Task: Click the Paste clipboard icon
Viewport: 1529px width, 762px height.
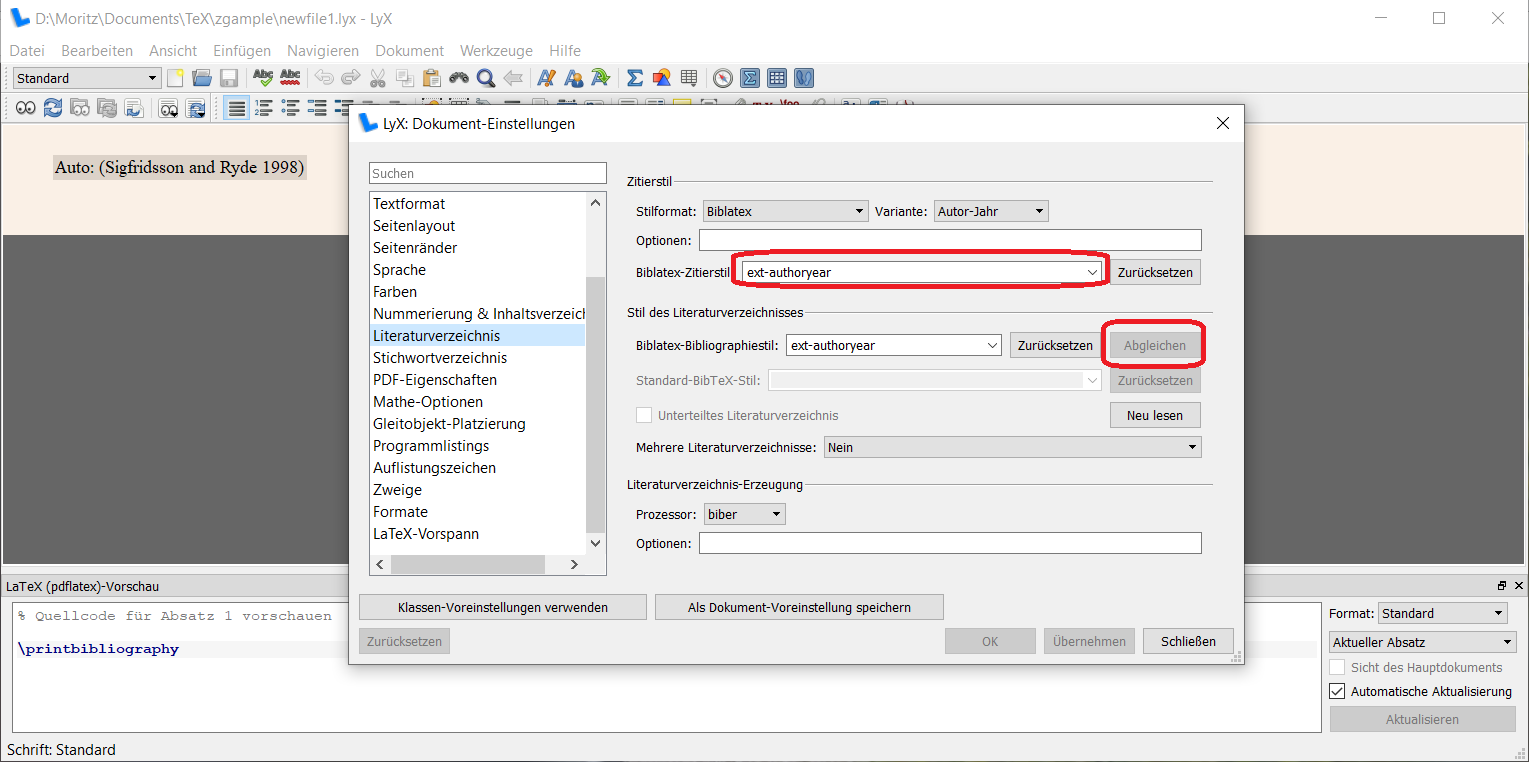Action: tap(432, 78)
